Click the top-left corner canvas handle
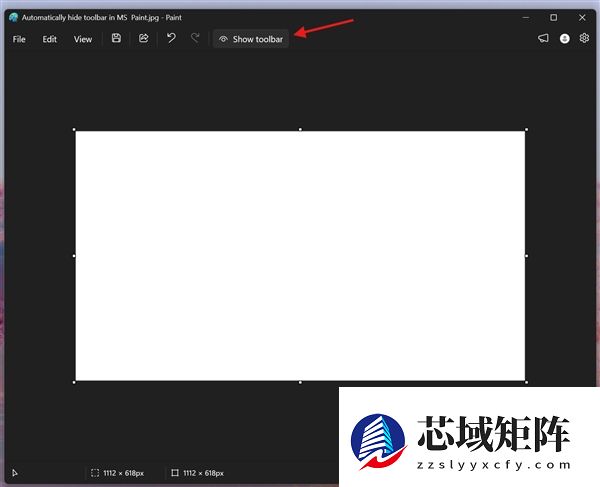Screen dimensions: 600x487 (74, 129)
